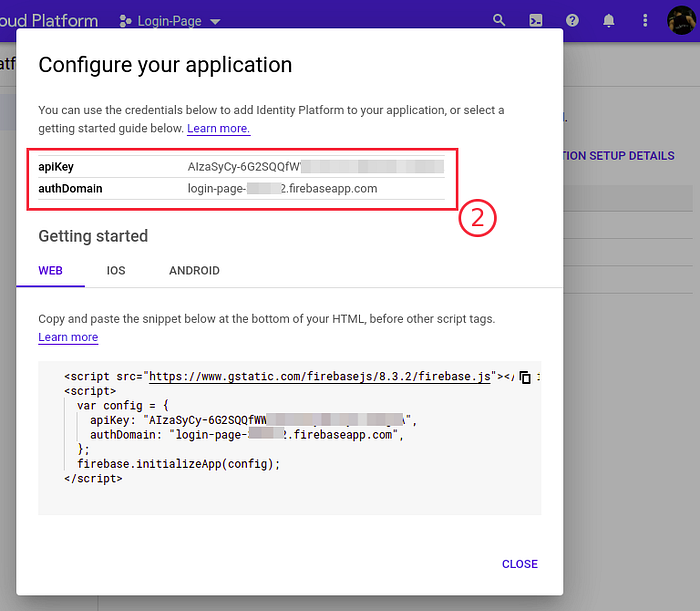Click the apiKey value in the credentials table
700x611 pixels.
pyautogui.click(x=316, y=166)
